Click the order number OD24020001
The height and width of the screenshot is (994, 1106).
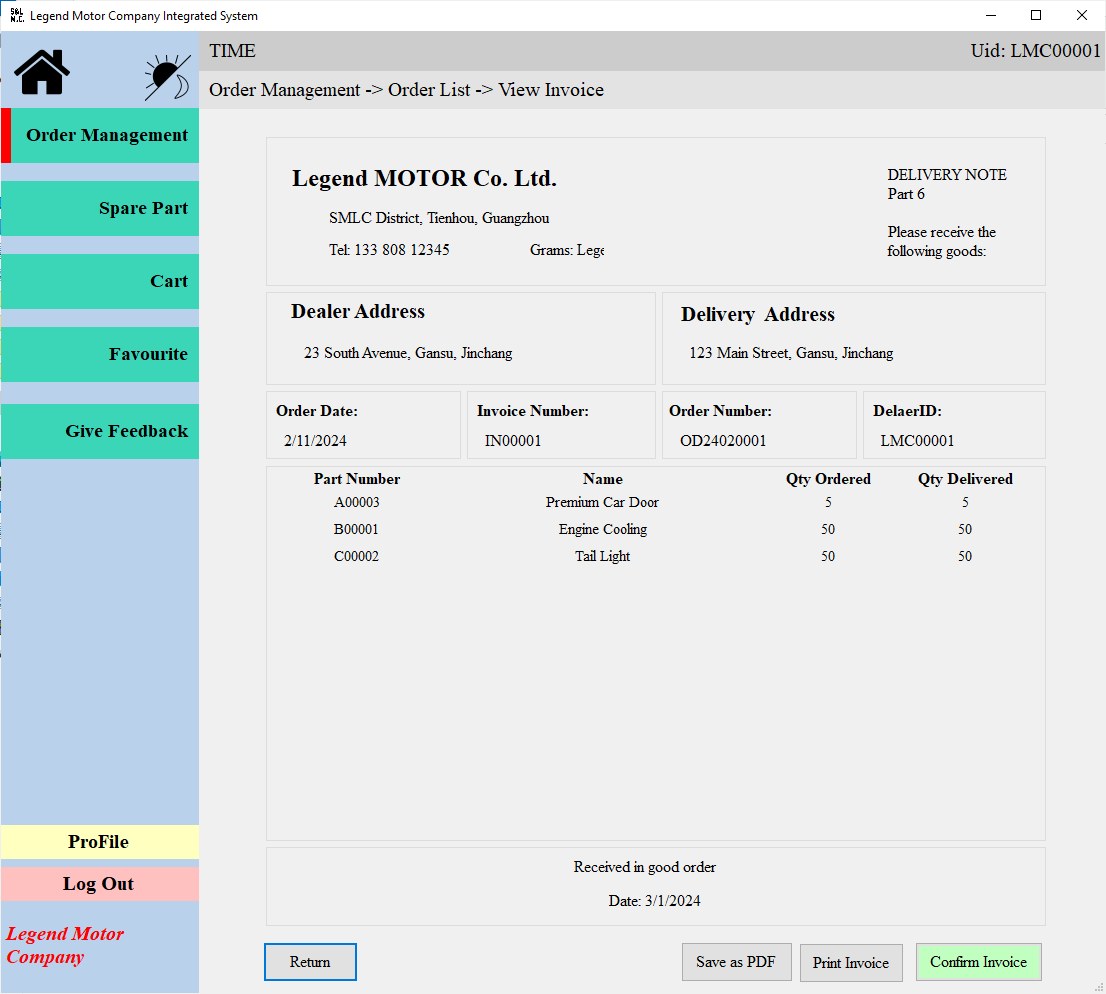pos(723,441)
